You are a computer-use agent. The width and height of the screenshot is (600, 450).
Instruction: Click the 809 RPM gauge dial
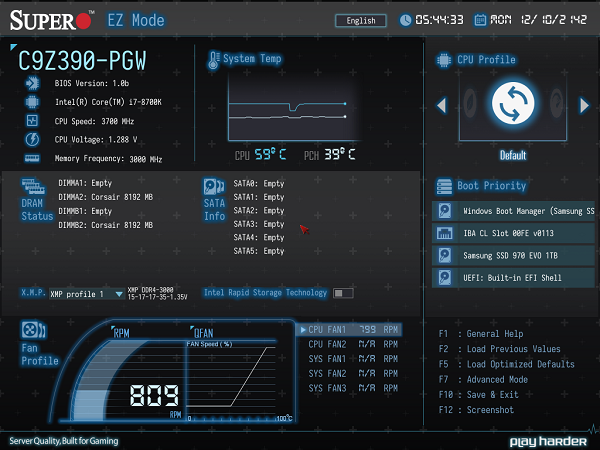click(126, 381)
